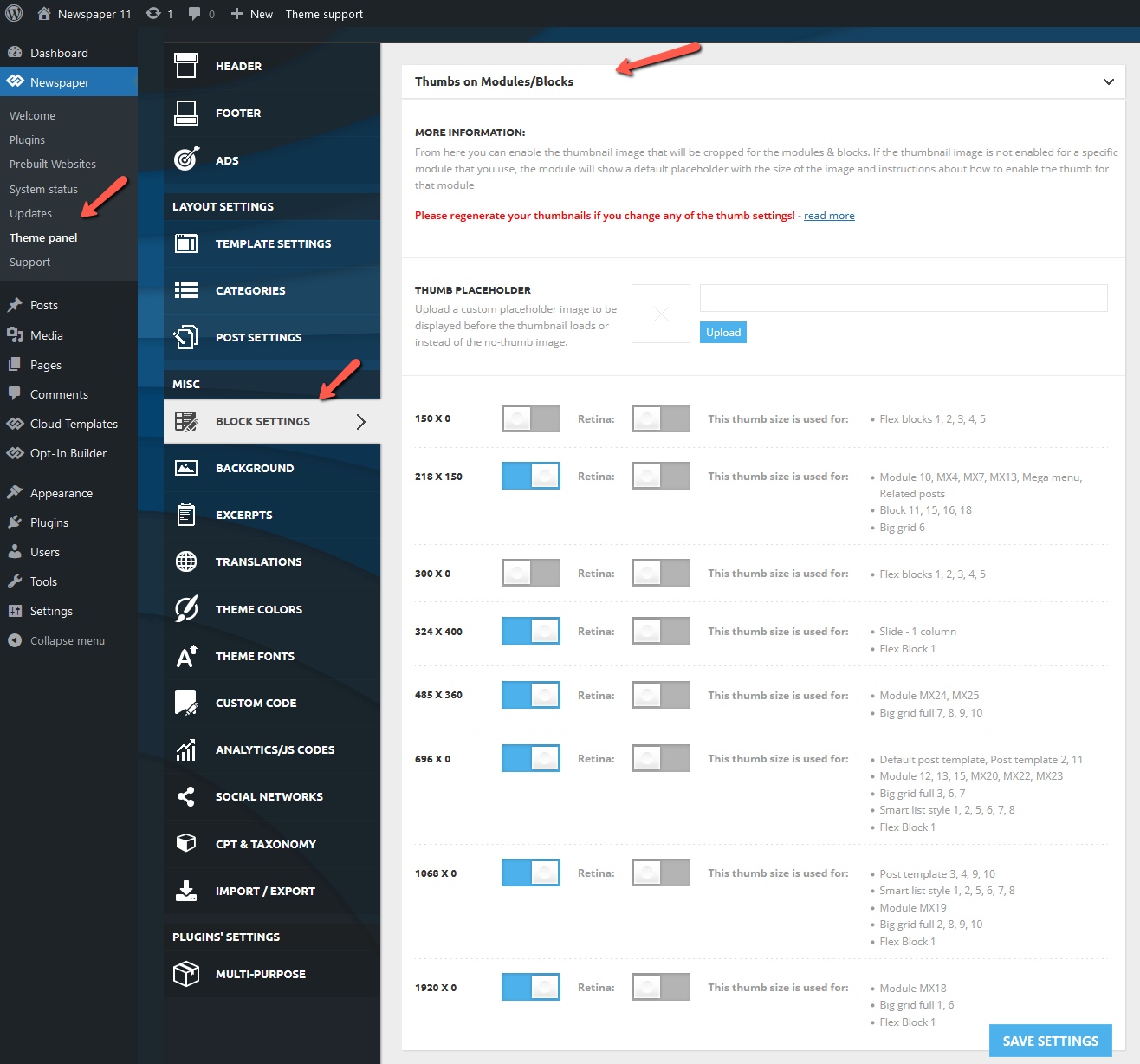Enable the 300 X 0 thumb toggle
Viewport: 1140px width, 1064px height.
[x=531, y=573]
